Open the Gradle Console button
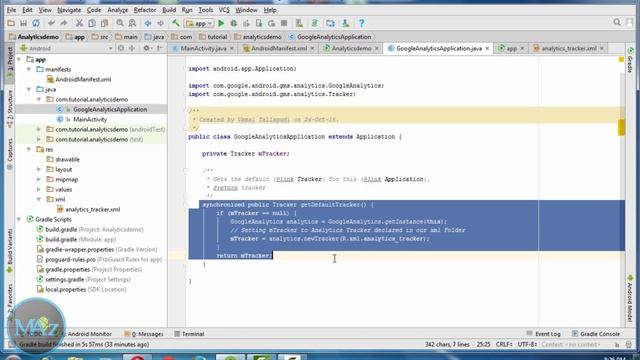 point(595,334)
